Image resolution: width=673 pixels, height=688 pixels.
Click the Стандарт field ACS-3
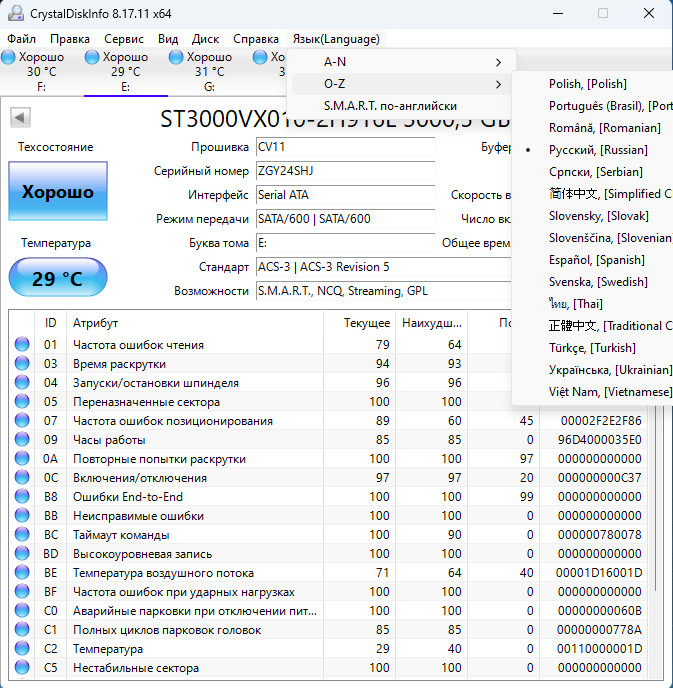[x=383, y=267]
